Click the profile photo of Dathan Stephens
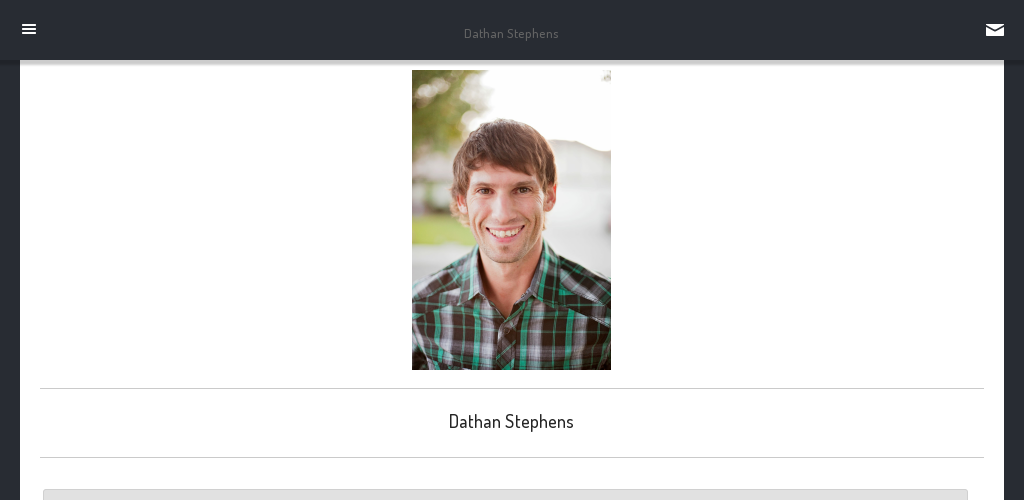The height and width of the screenshot is (500, 1024). coord(511,220)
